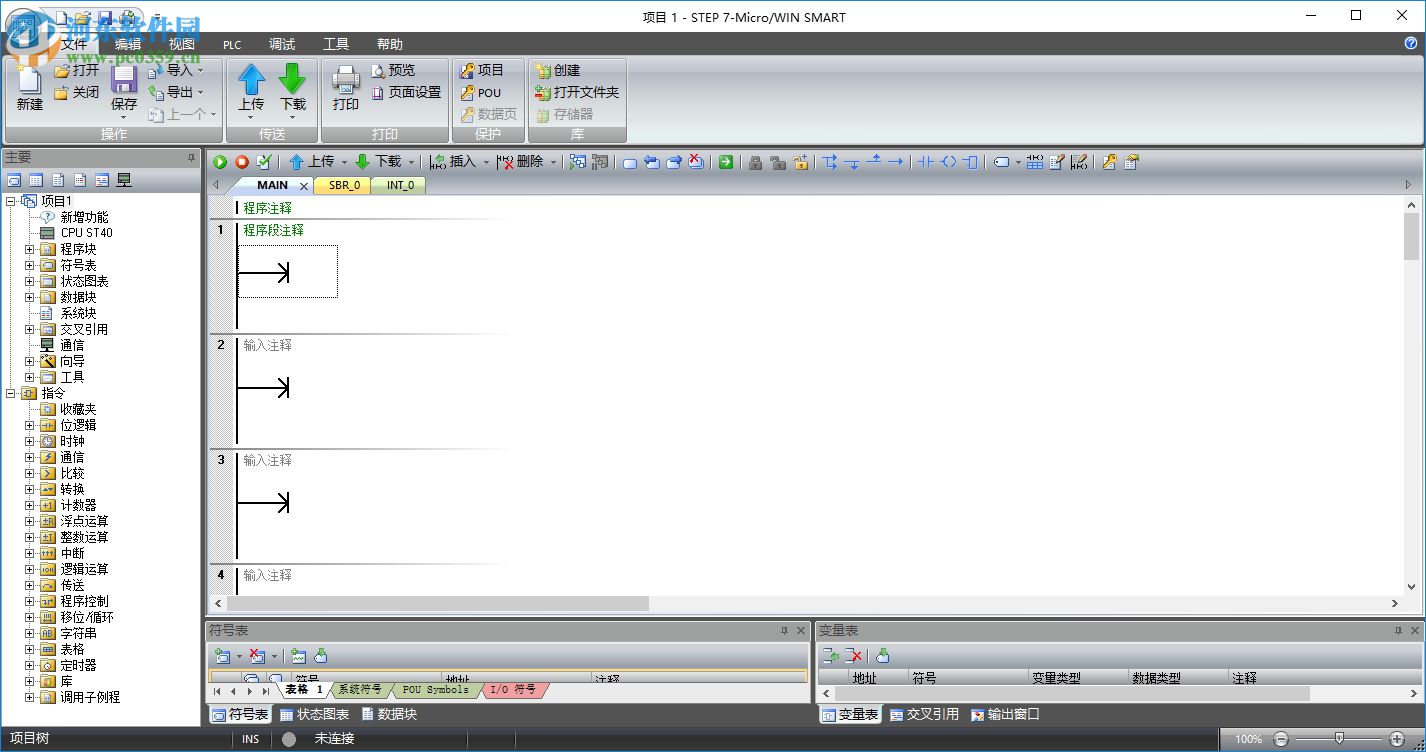Image resolution: width=1426 pixels, height=752 pixels.
Task: Click the first symbol table icon in tree toolbar
Action: tap(14, 180)
